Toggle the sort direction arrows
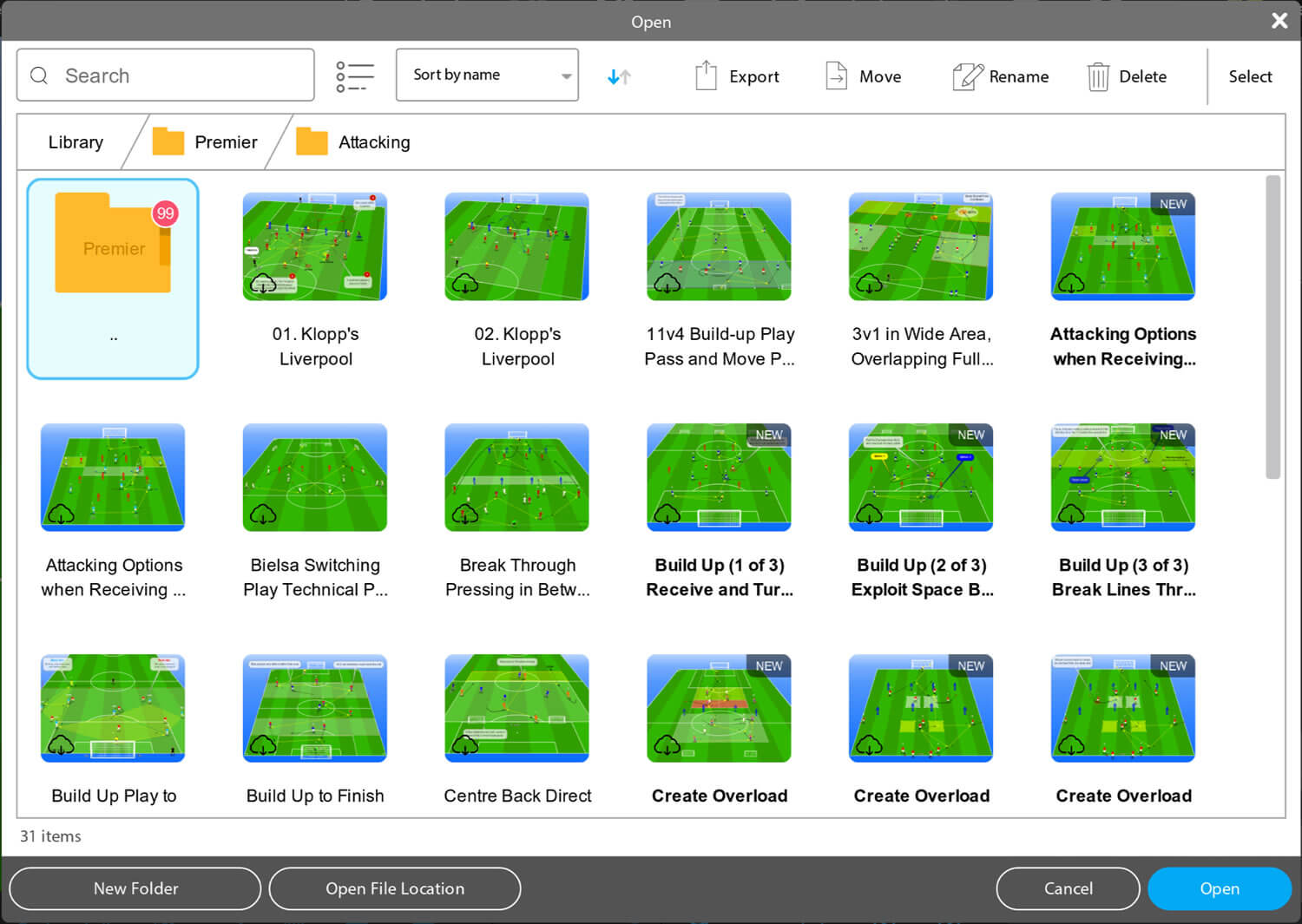The image size is (1302, 924). point(619,76)
